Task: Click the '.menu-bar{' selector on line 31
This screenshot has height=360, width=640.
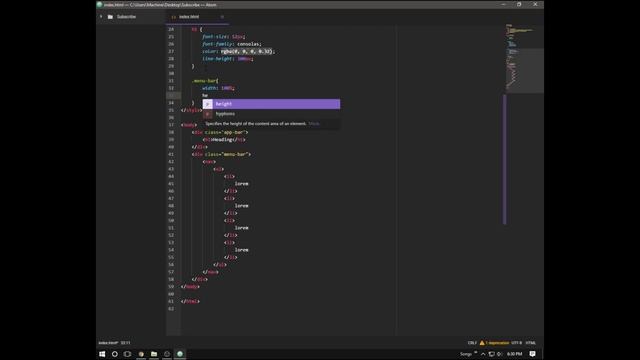Action: coord(205,81)
